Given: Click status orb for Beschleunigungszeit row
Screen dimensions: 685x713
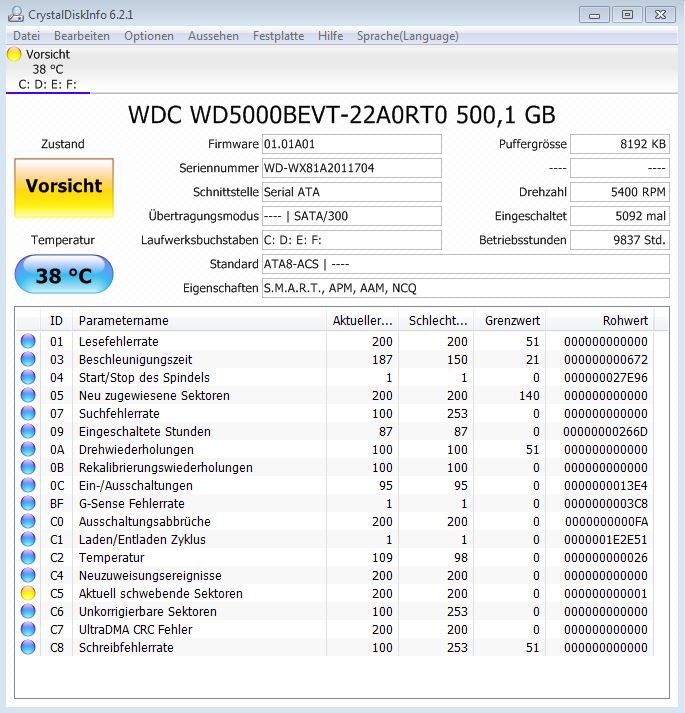Looking at the screenshot, I should click(28, 359).
